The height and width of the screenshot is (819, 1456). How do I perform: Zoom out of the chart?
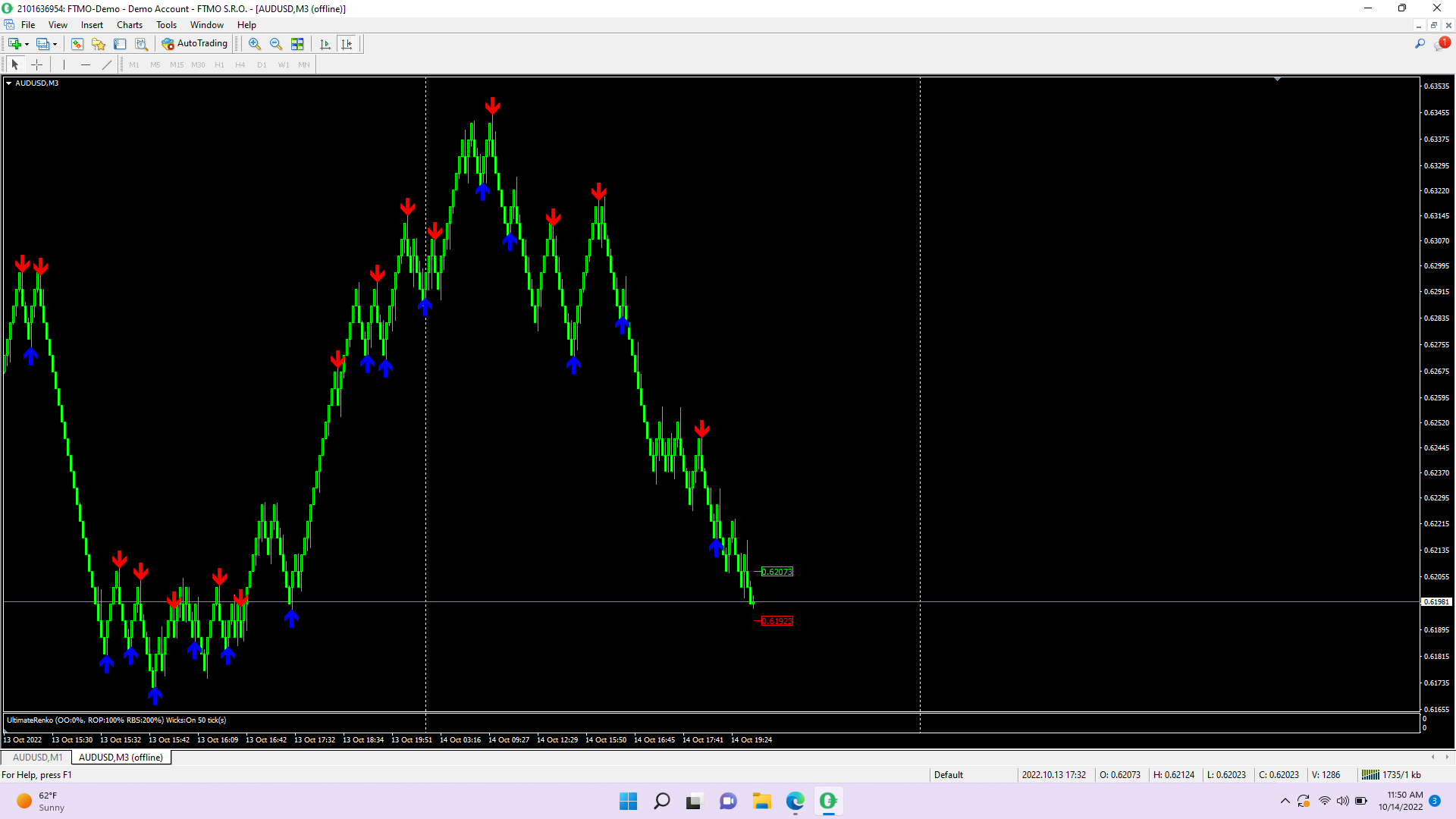pyautogui.click(x=276, y=44)
